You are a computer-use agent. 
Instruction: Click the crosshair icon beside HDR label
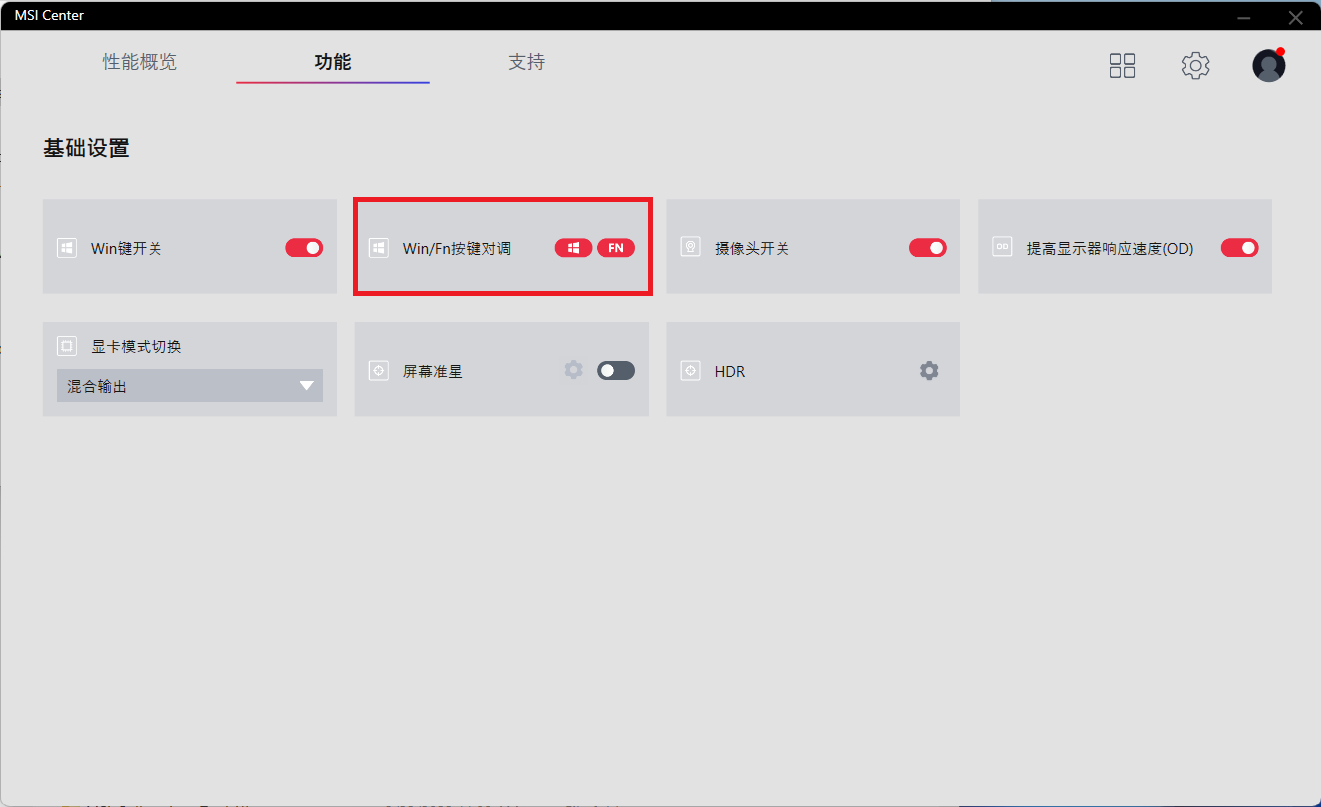click(x=690, y=371)
